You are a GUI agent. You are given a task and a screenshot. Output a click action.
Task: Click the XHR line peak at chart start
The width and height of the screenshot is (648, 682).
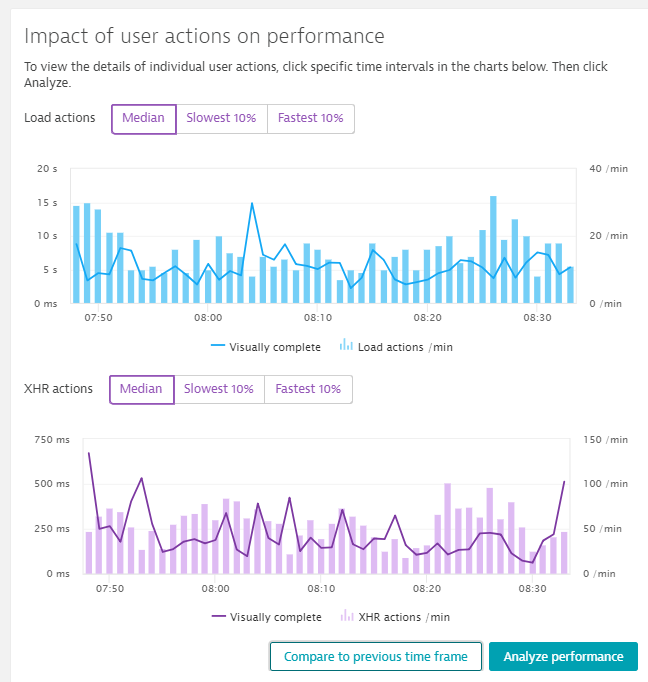[x=89, y=453]
